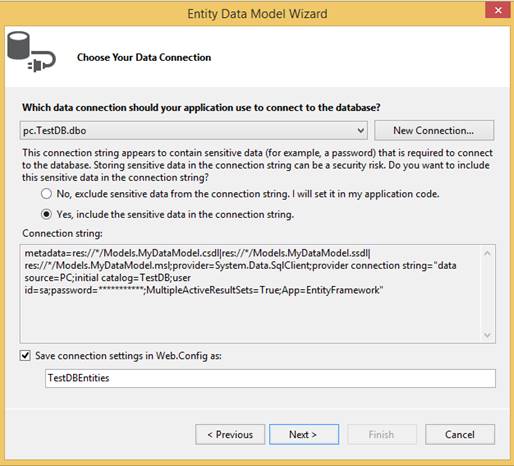Select the pc.TestDB.dbo connection combo box

[x=193, y=130]
